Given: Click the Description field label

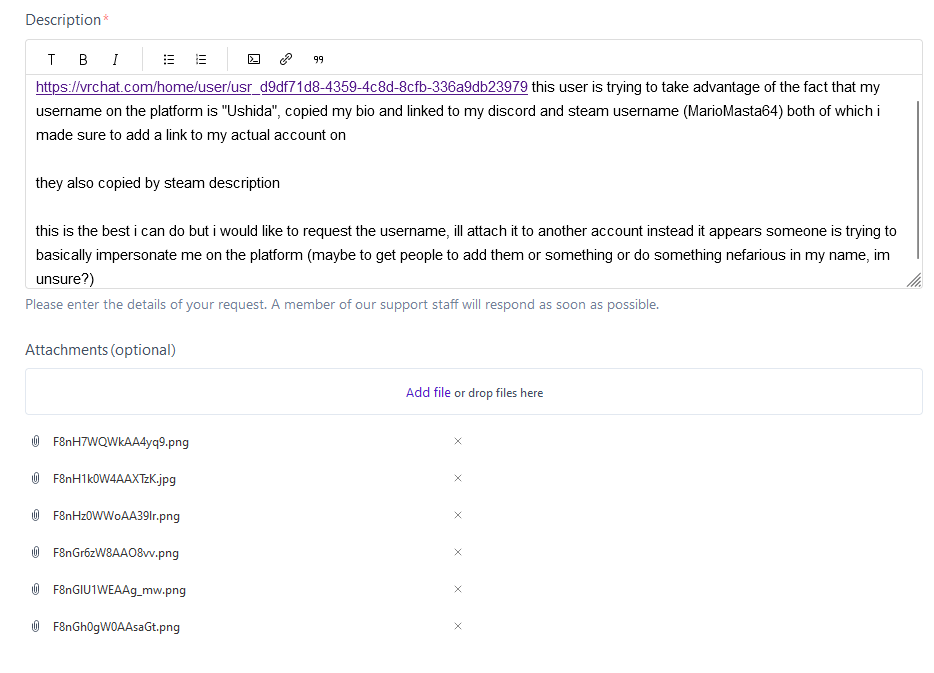Looking at the screenshot, I should tap(63, 20).
